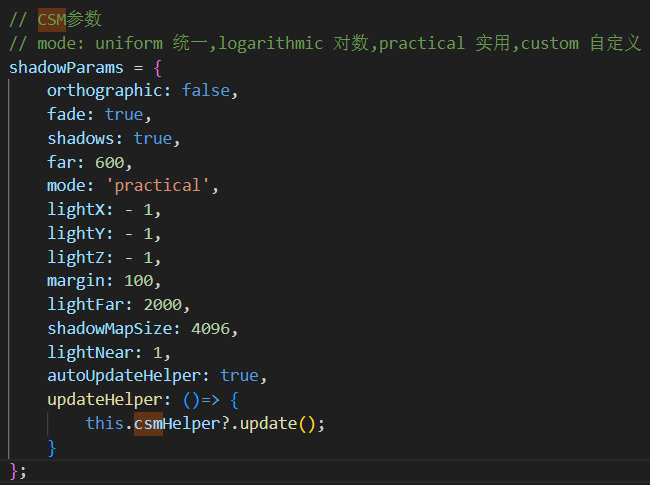Viewport: 650px width, 485px height.
Task: Click the highlighted CSM text in comment
Action: [52, 19]
